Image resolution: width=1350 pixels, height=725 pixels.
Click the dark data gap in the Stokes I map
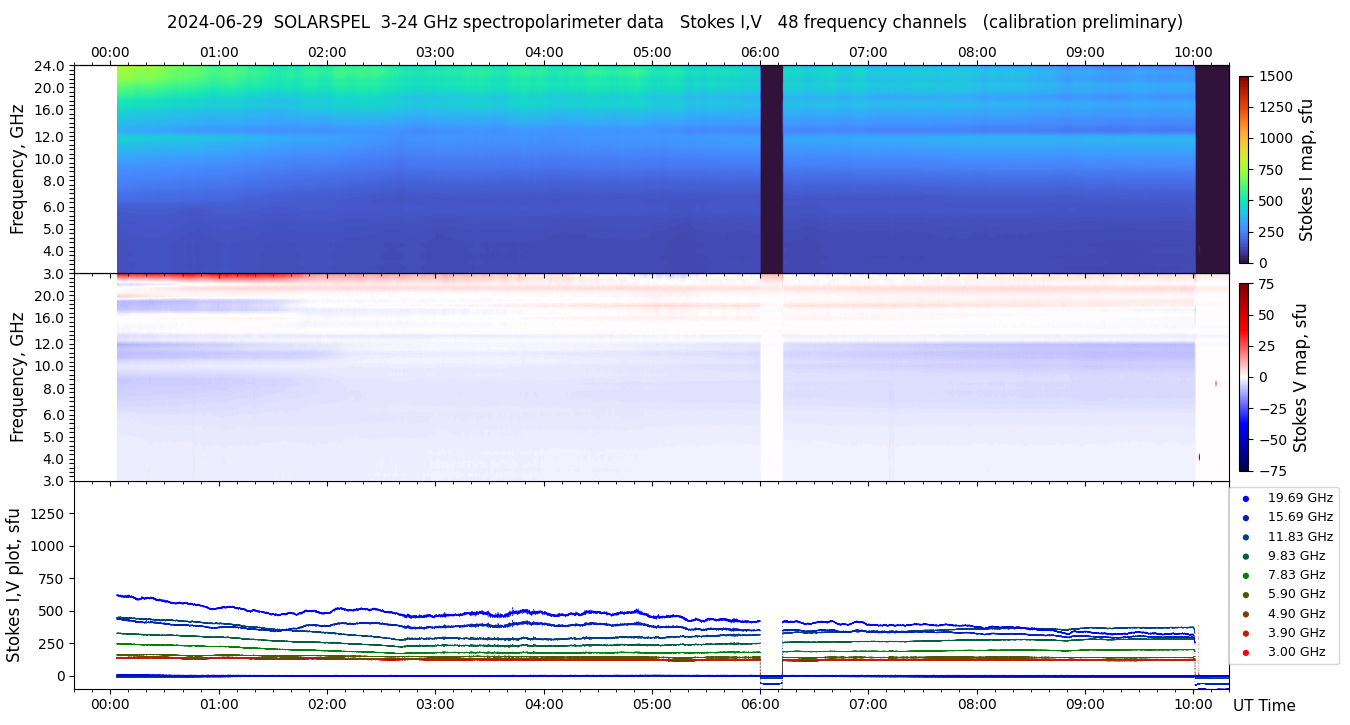pyautogui.click(x=771, y=169)
